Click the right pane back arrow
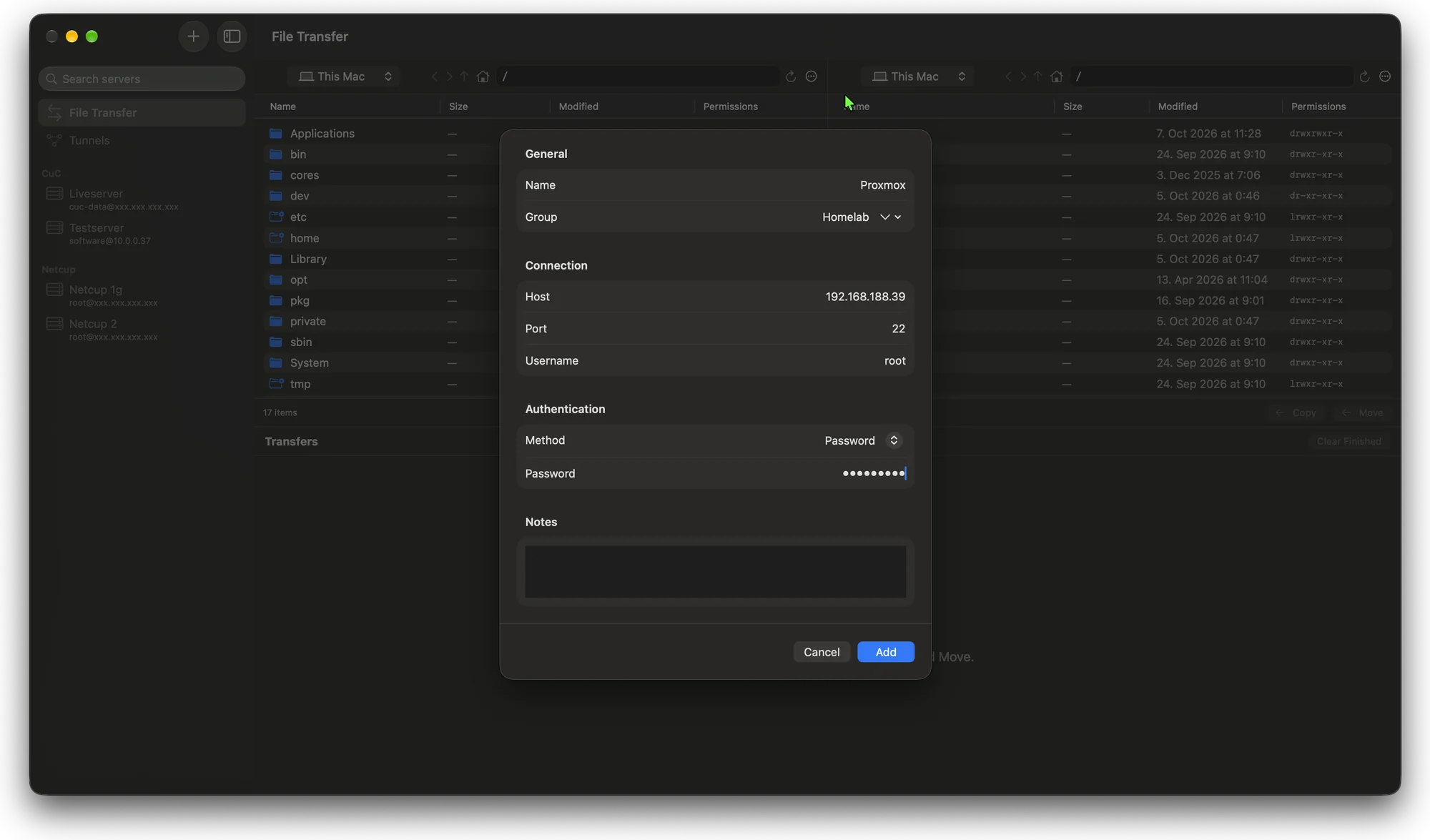 (1008, 76)
